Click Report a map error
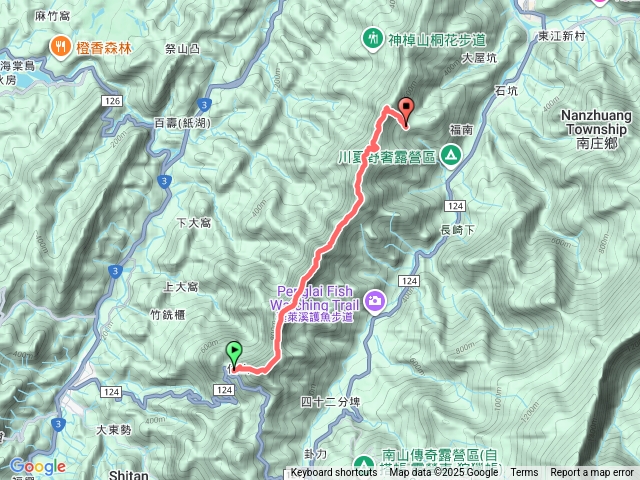This screenshot has width=640, height=480. [592, 473]
